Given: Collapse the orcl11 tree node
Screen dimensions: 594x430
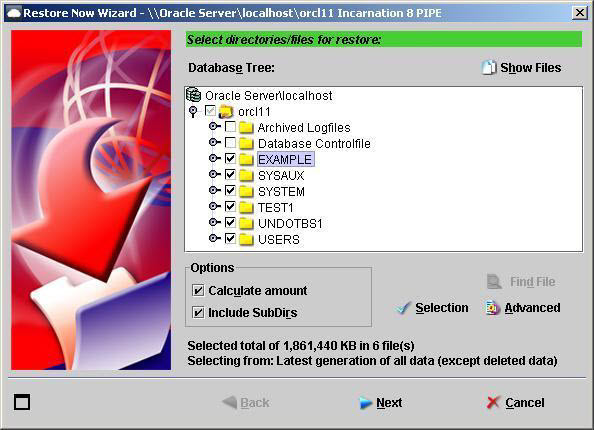Looking at the screenshot, I should [193, 111].
